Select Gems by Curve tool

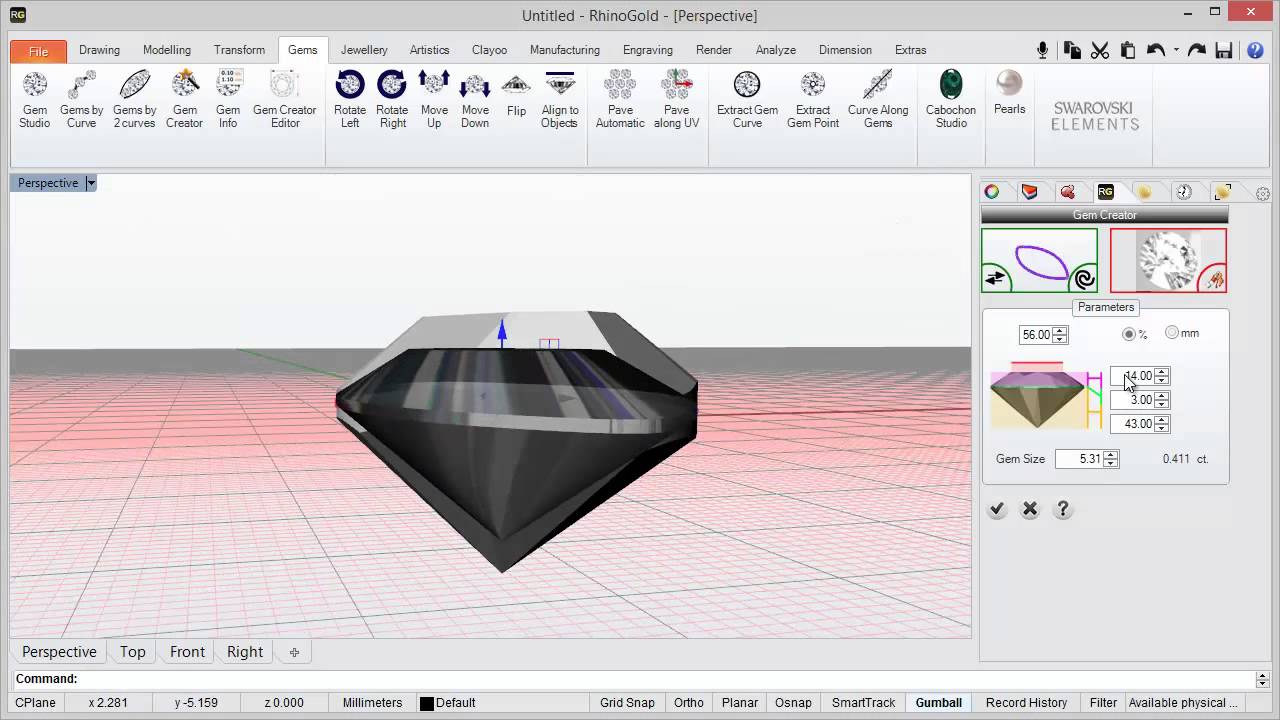pyautogui.click(x=82, y=100)
